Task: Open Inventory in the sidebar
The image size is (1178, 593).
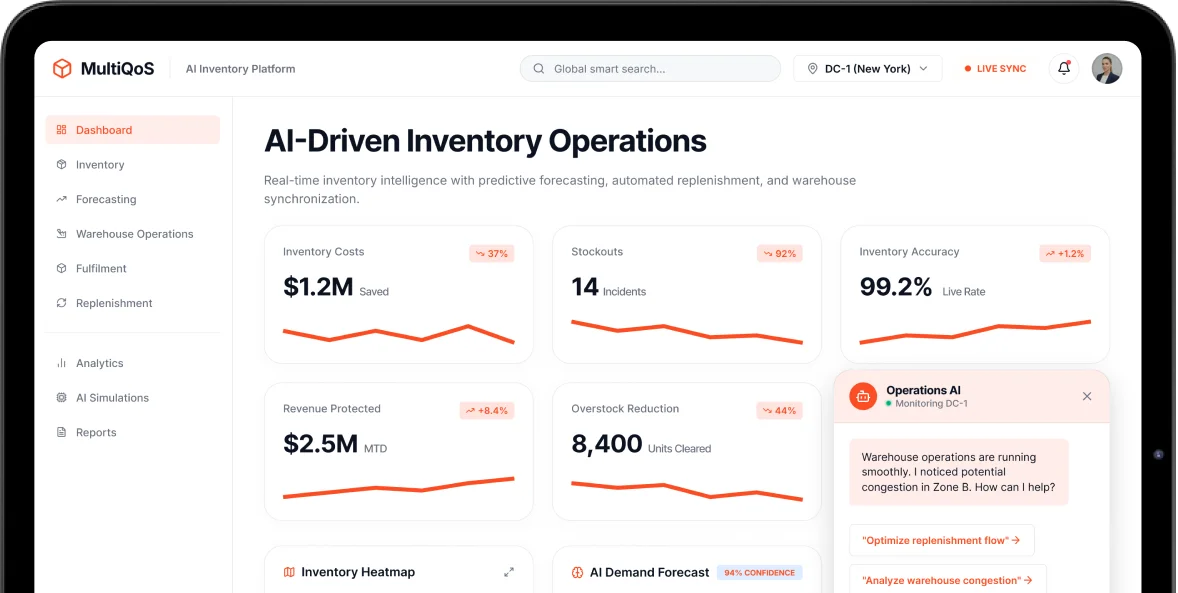Action: [133, 165]
